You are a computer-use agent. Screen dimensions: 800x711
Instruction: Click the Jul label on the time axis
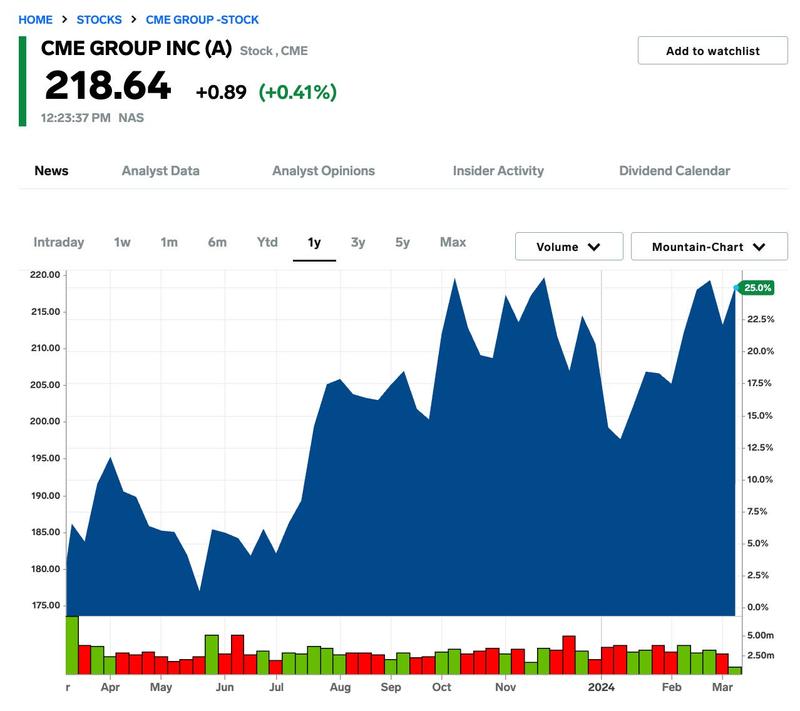pos(276,687)
